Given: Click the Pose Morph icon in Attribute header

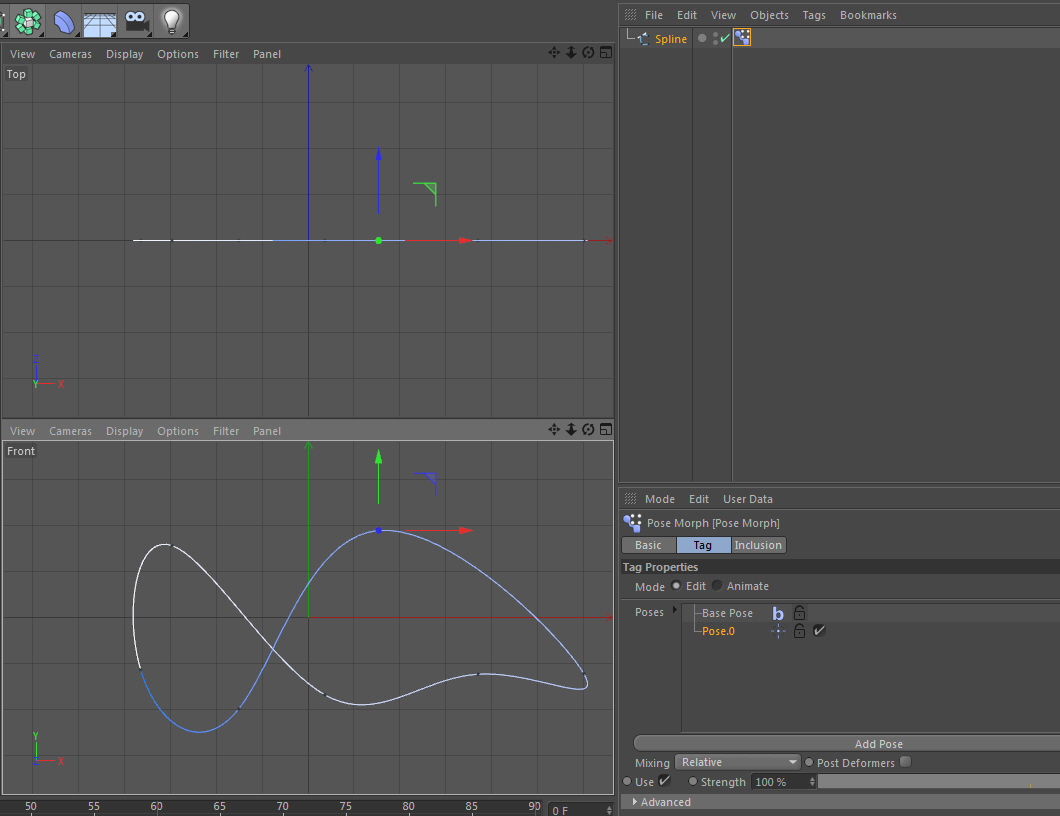Looking at the screenshot, I should coord(632,523).
